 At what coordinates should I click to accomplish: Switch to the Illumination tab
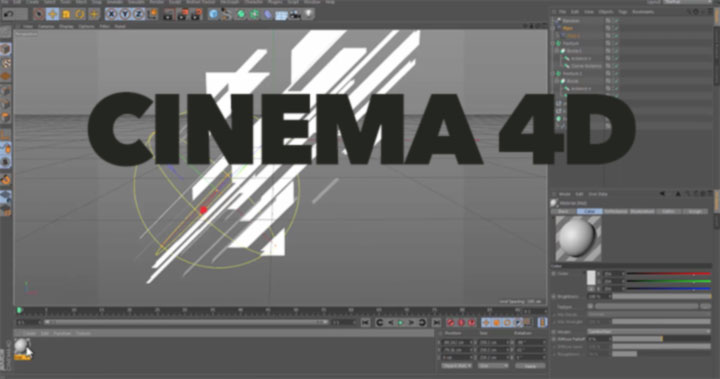tap(642, 211)
